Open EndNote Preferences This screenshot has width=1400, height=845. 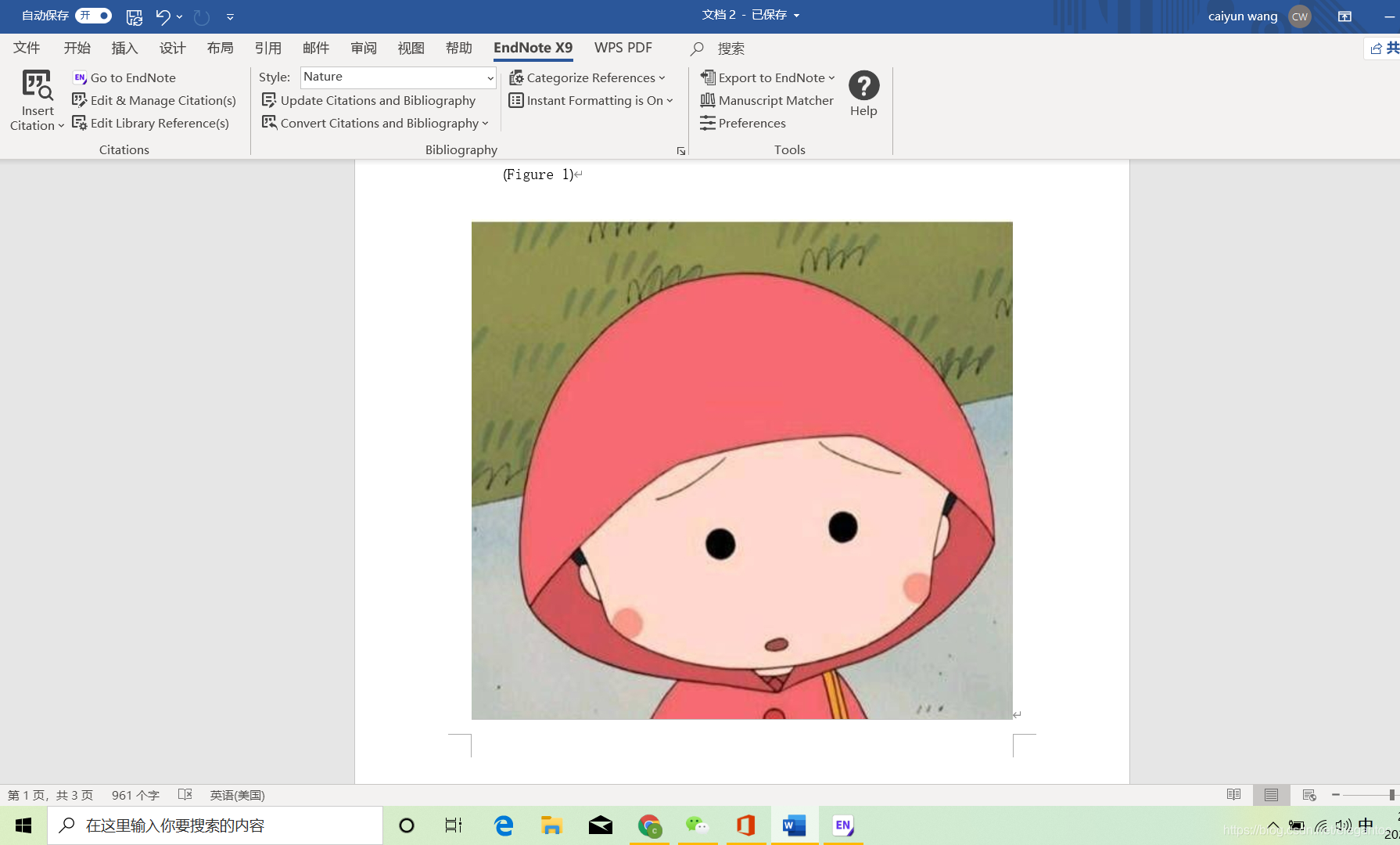pyautogui.click(x=743, y=123)
